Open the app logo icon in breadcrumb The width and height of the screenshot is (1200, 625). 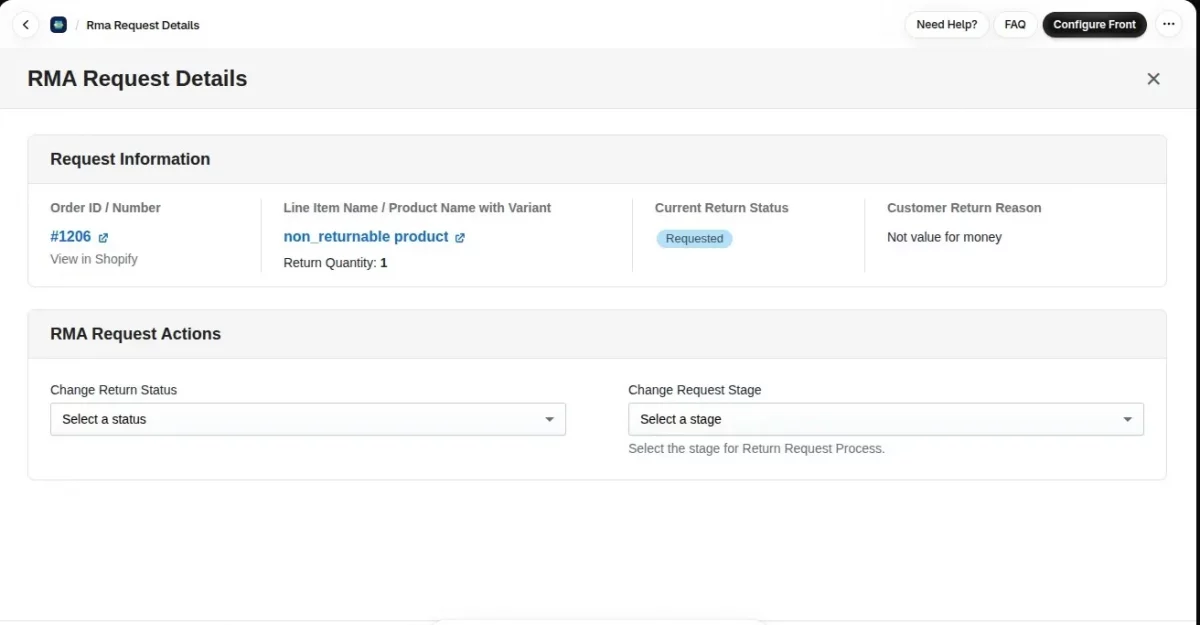point(58,25)
